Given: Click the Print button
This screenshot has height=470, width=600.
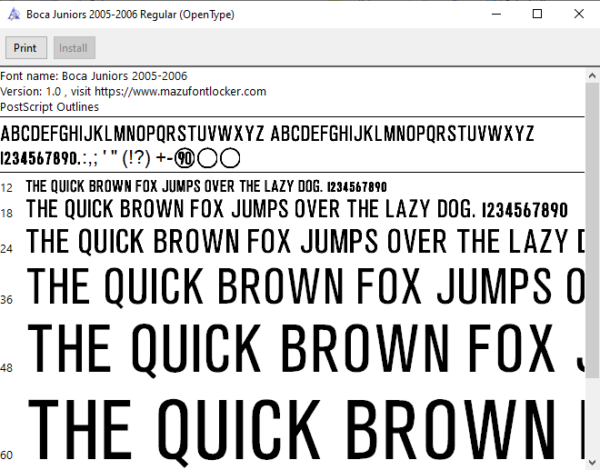Looking at the screenshot, I should [26, 48].
